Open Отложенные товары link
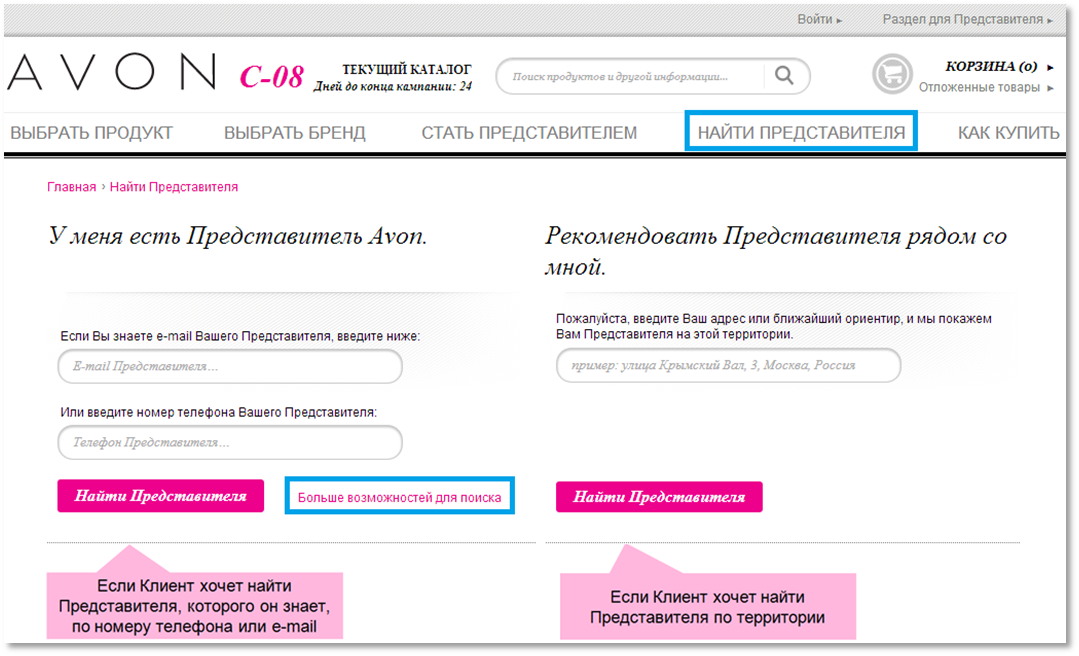The height and width of the screenshot is (656, 1079). point(979,87)
